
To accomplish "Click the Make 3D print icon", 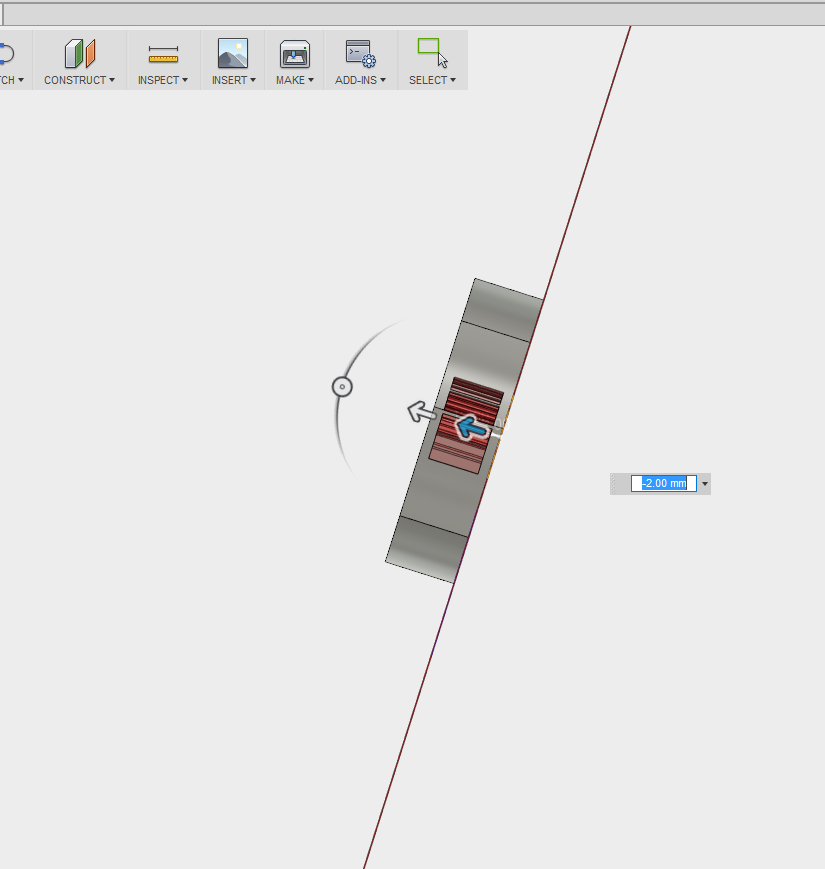I will pos(293,52).
